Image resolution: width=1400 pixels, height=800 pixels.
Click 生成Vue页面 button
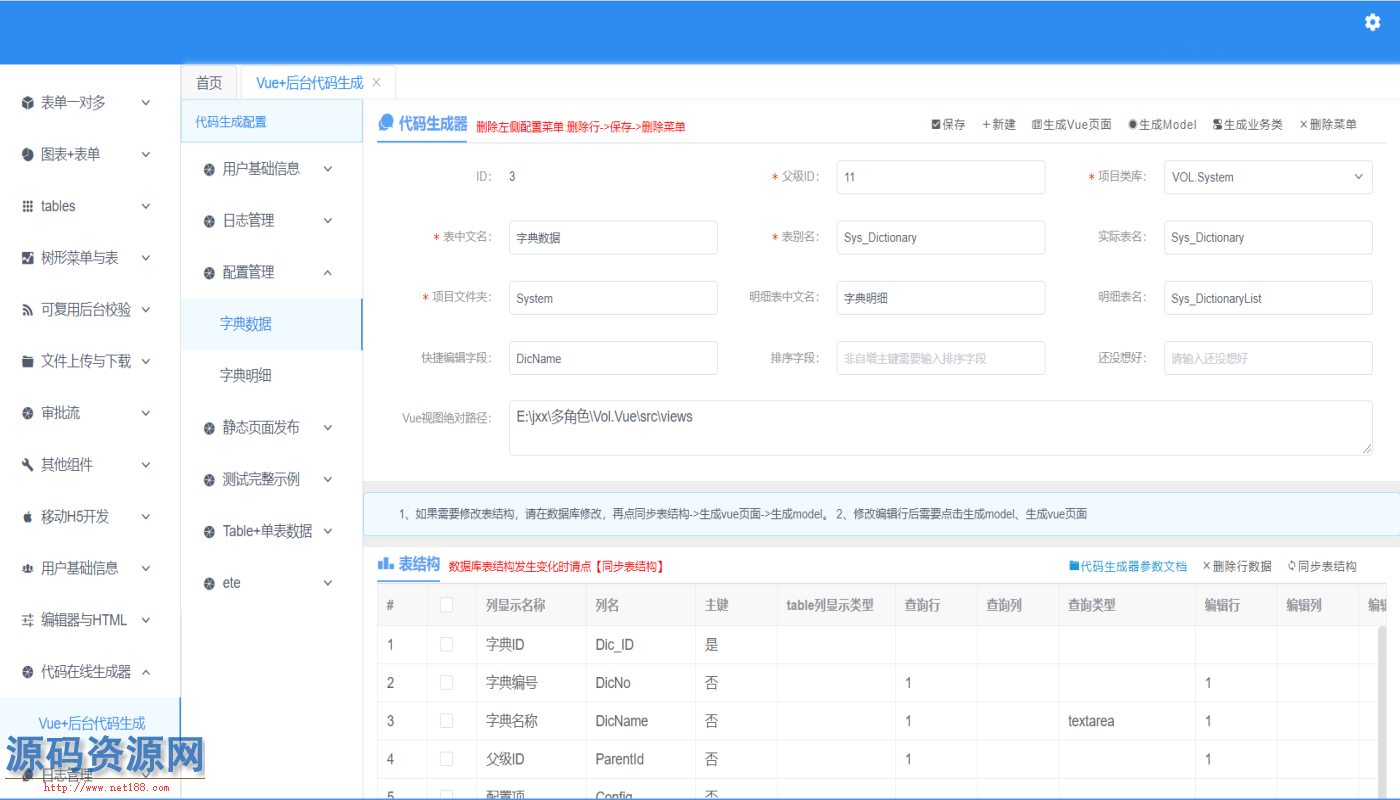1071,125
